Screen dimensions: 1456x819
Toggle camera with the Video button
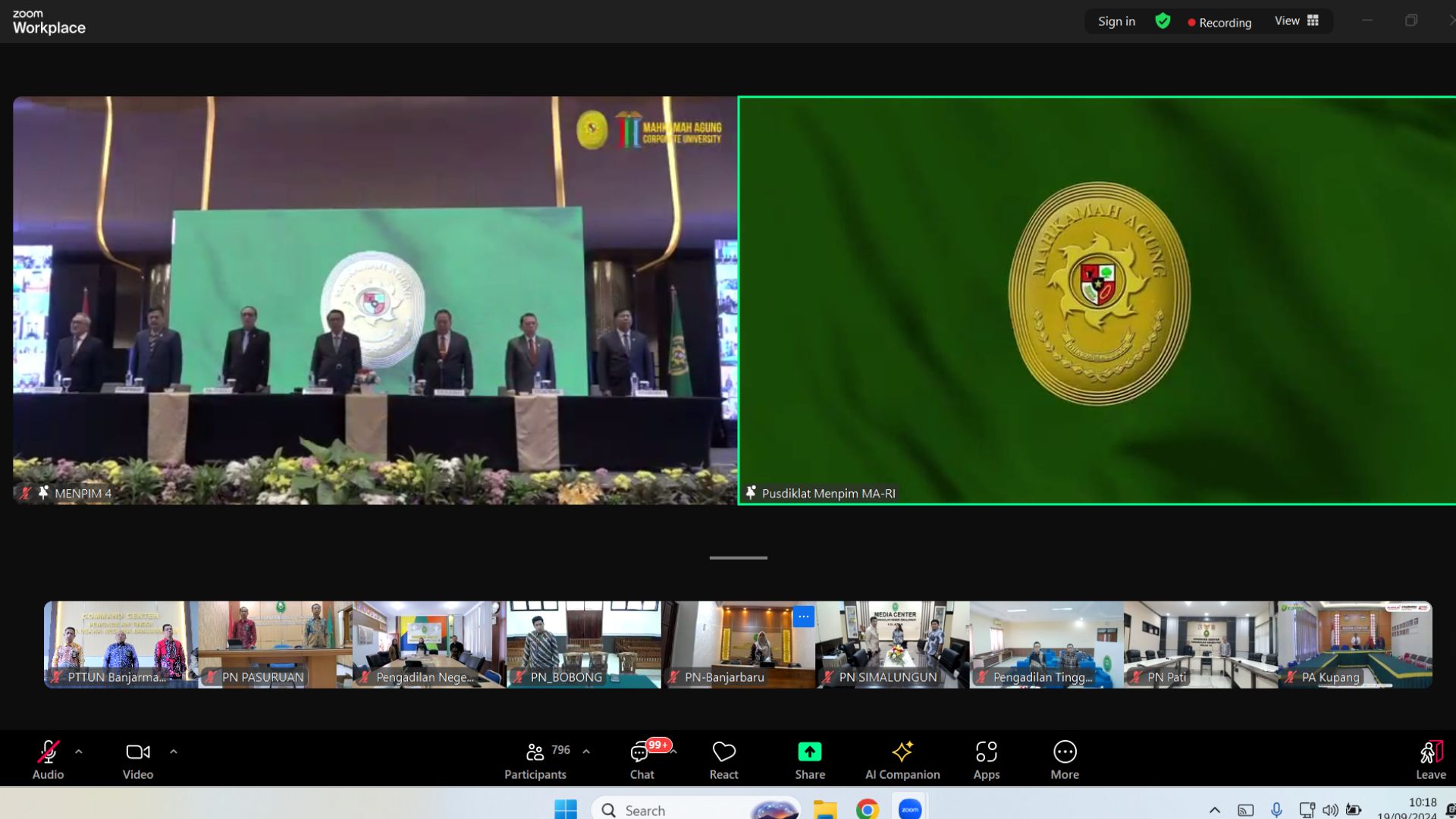click(x=137, y=752)
